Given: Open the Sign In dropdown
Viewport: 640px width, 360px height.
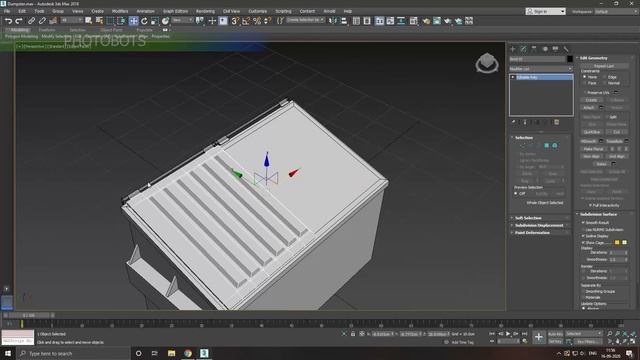Looking at the screenshot, I should [x=546, y=11].
